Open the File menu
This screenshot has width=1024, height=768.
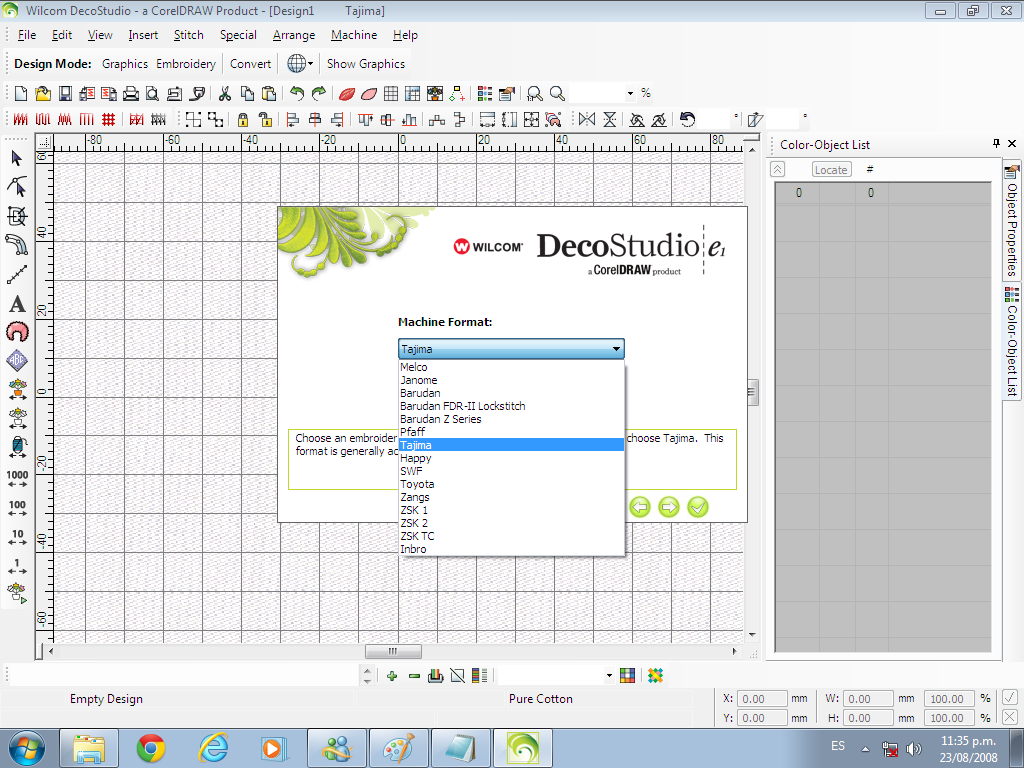pyautogui.click(x=27, y=35)
